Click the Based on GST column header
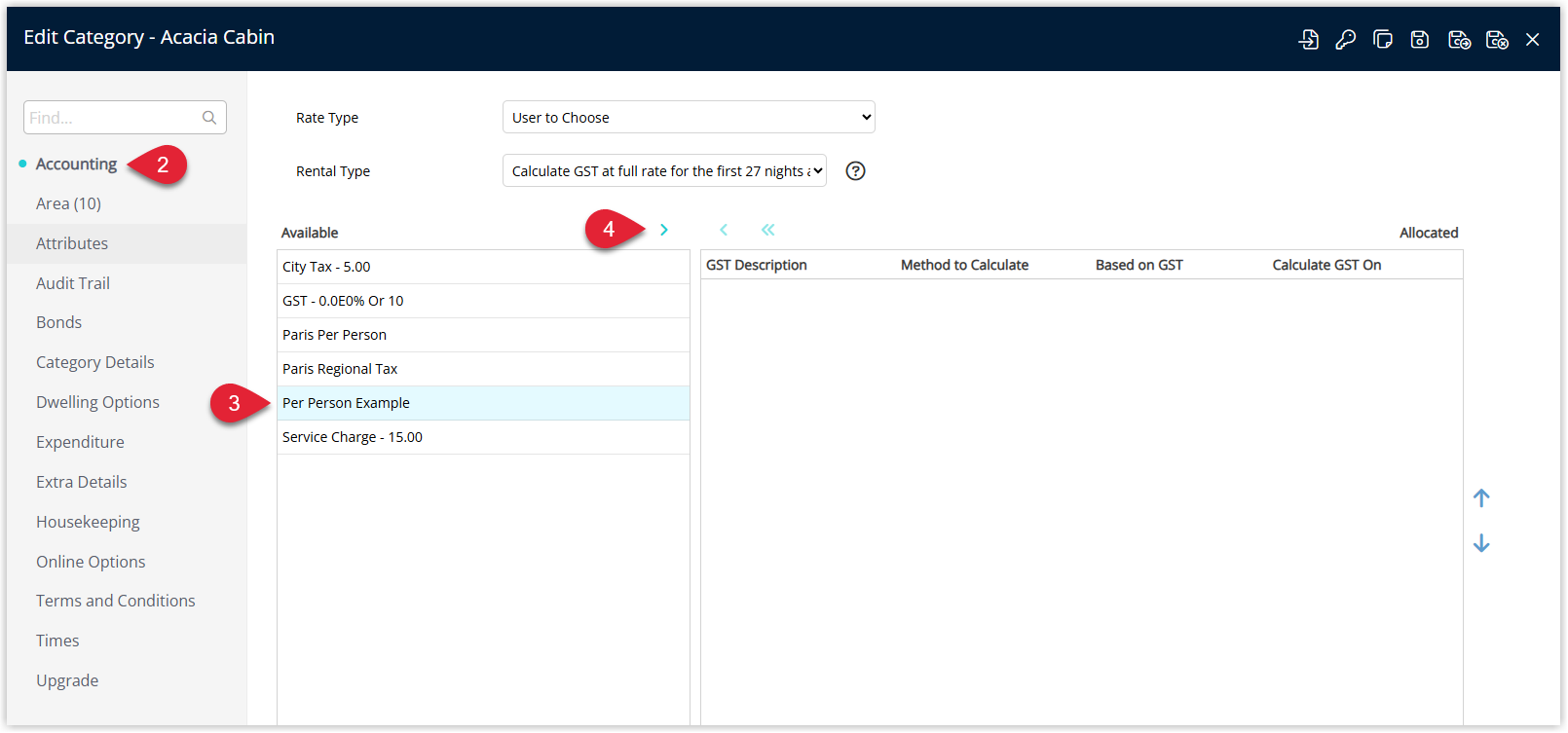This screenshot has height=733, width=1568. 1139,265
